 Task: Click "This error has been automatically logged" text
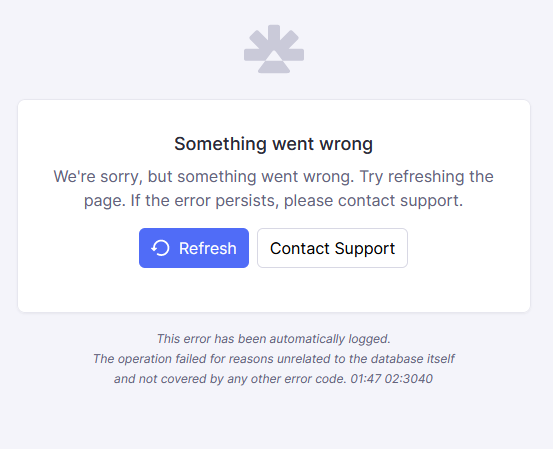tap(274, 339)
